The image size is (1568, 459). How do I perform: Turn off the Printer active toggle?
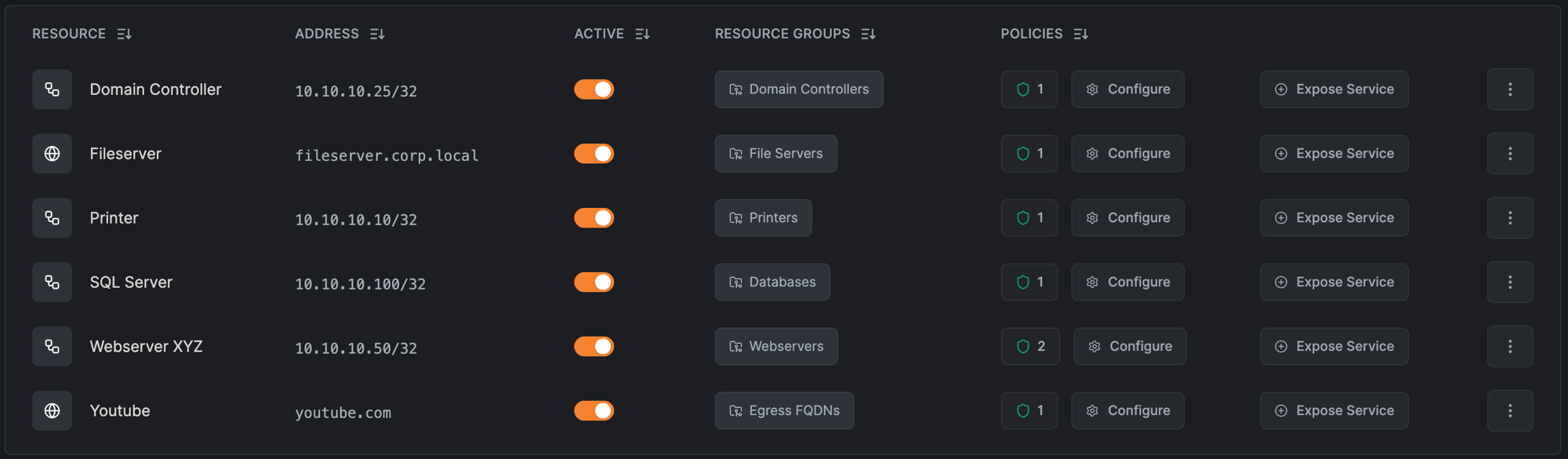point(593,218)
